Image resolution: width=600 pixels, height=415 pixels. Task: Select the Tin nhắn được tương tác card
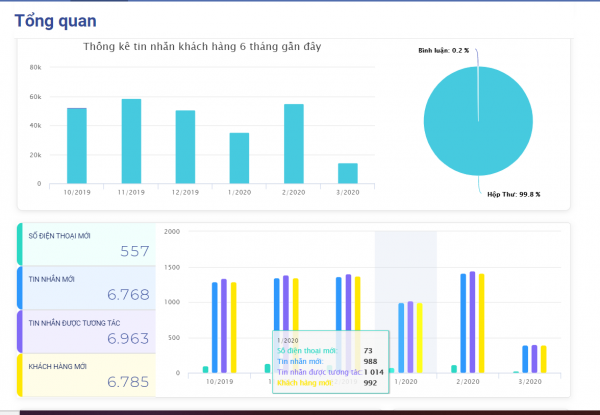point(86,331)
